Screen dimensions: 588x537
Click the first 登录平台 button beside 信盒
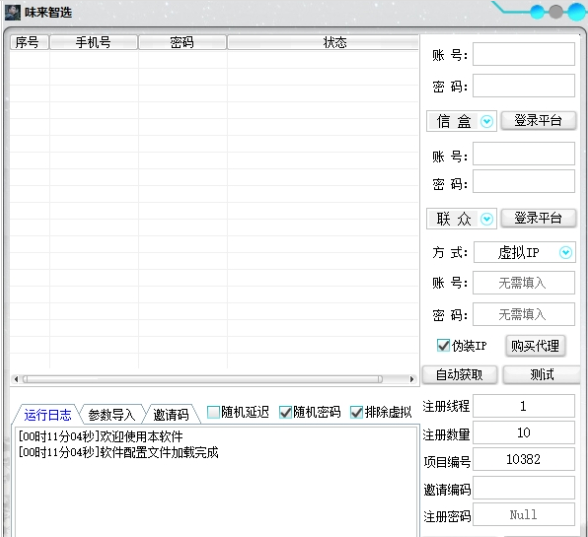pyautogui.click(x=538, y=121)
